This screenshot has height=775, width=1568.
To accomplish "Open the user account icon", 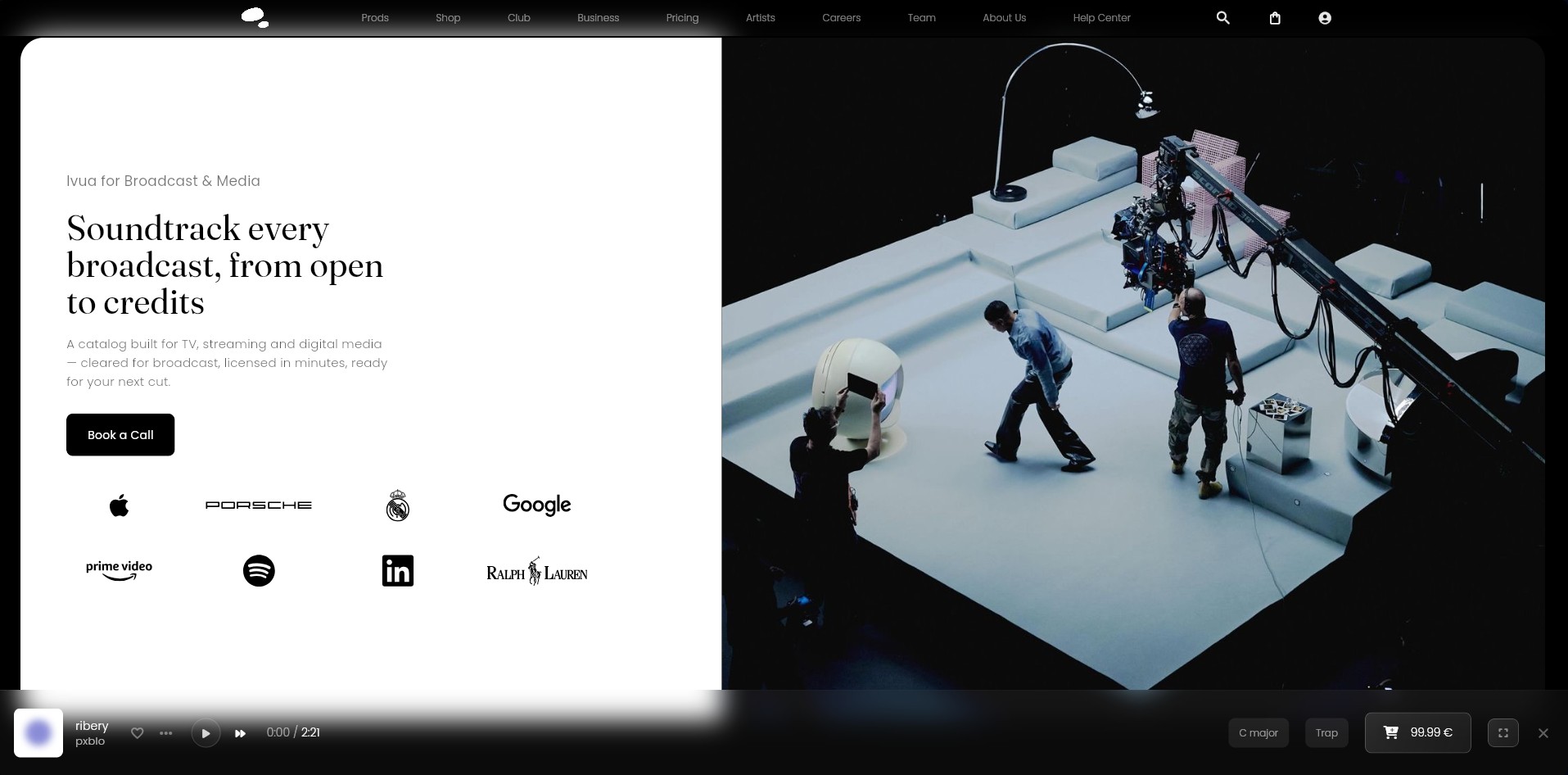I will [x=1325, y=18].
